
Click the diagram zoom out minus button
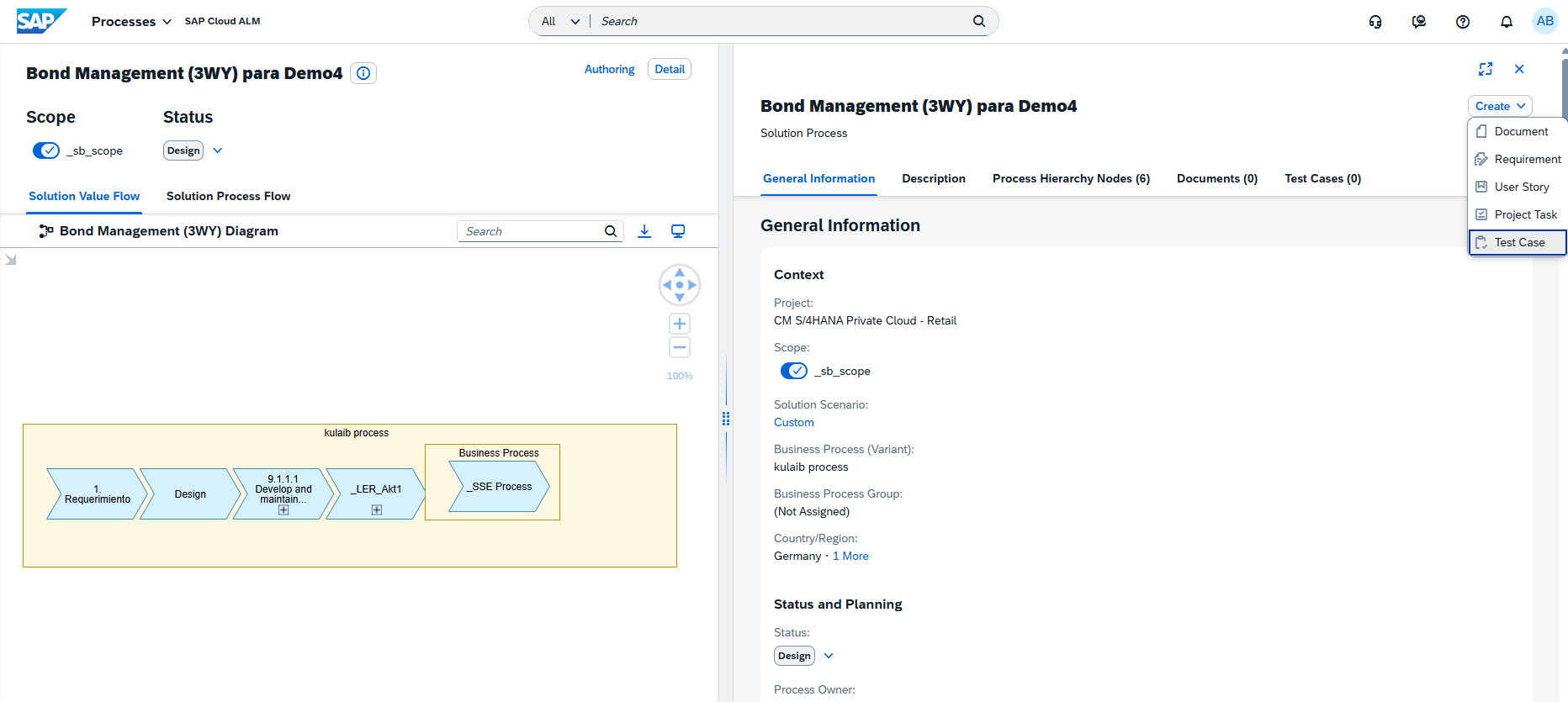click(x=680, y=347)
